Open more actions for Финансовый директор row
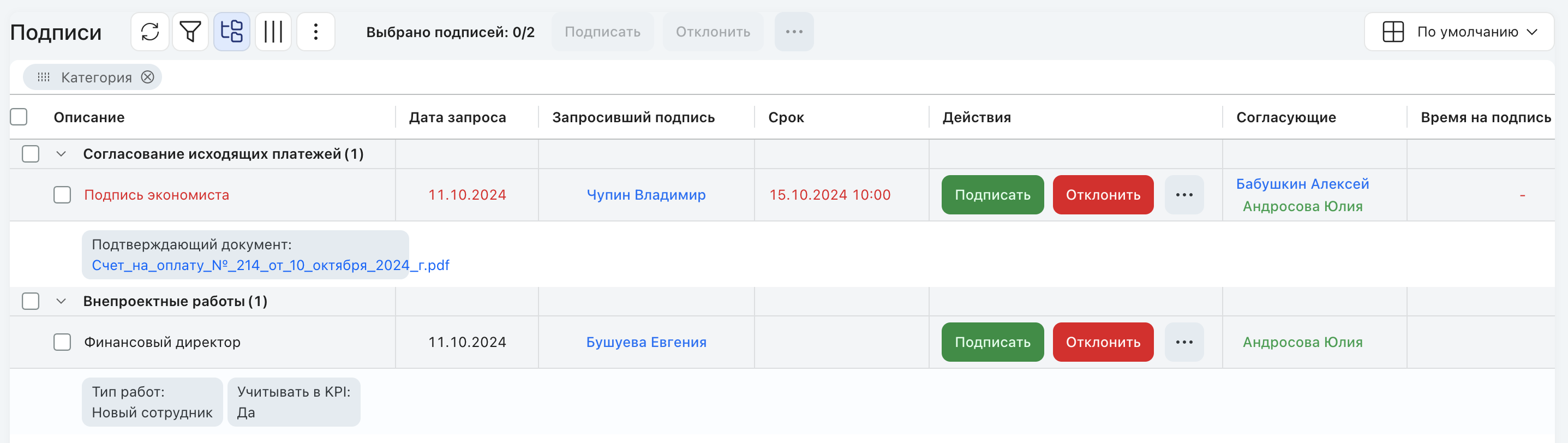 [1184, 342]
